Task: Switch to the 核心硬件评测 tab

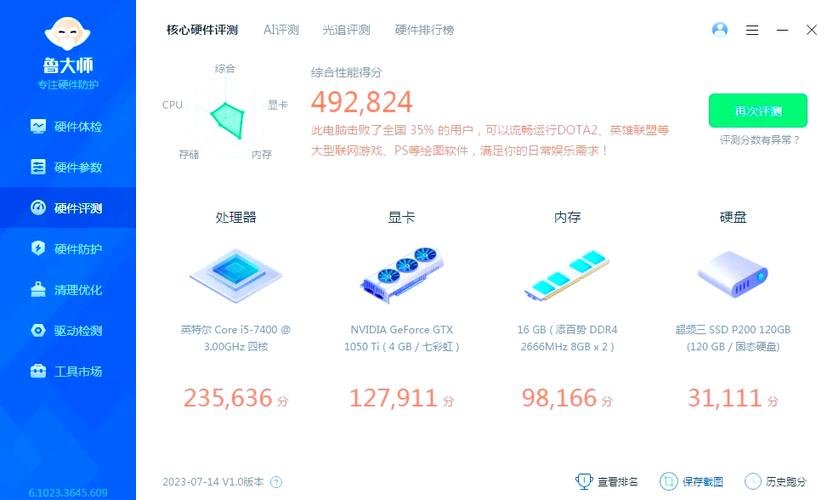Action: pos(202,30)
